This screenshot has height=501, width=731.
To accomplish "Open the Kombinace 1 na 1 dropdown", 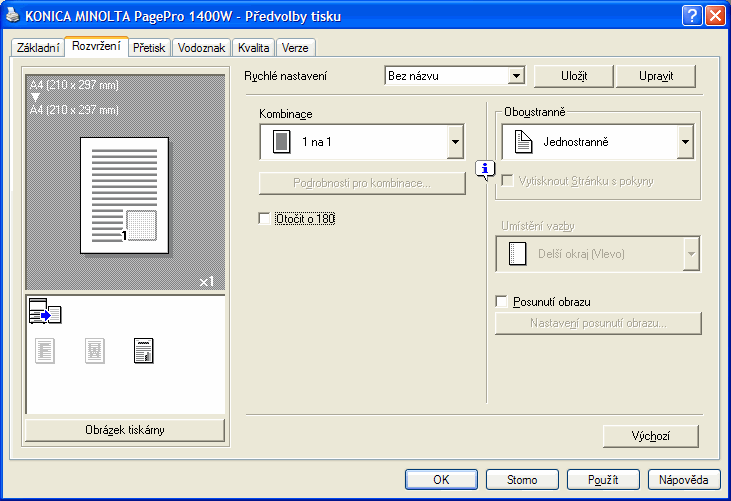I will tap(455, 142).
